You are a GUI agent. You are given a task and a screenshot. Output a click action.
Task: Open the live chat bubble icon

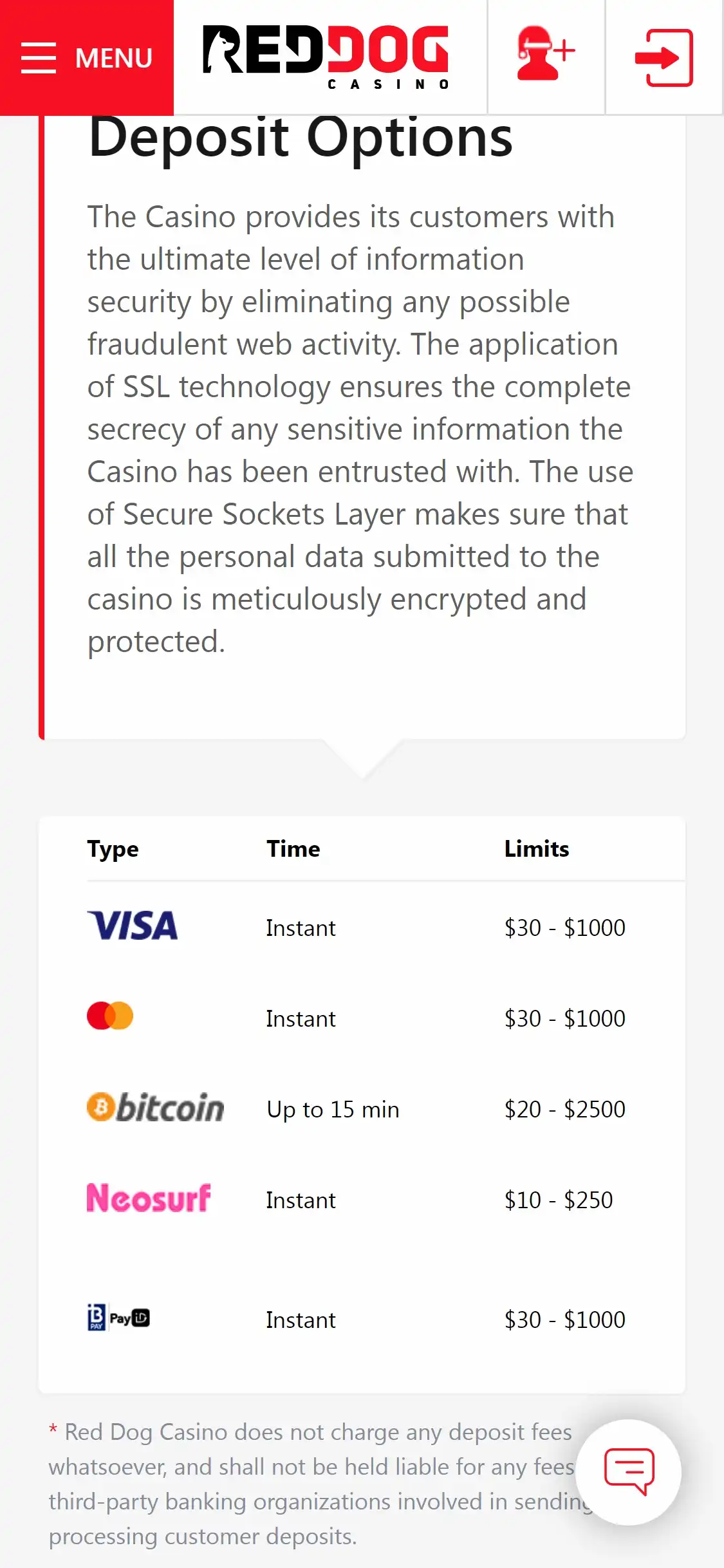pyautogui.click(x=629, y=1471)
